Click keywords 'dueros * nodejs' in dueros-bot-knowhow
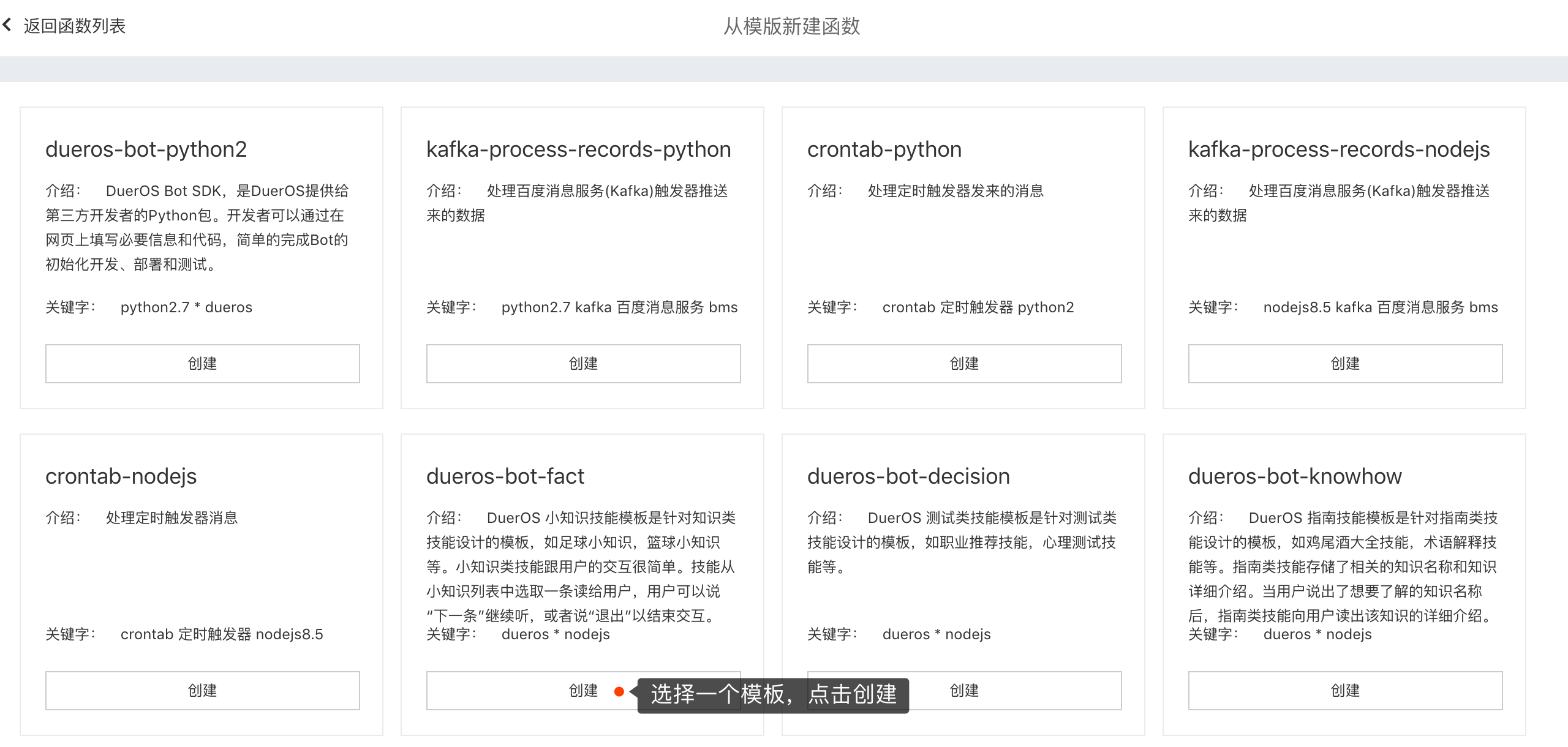Image resolution: width=1568 pixels, height=747 pixels. (1317, 634)
